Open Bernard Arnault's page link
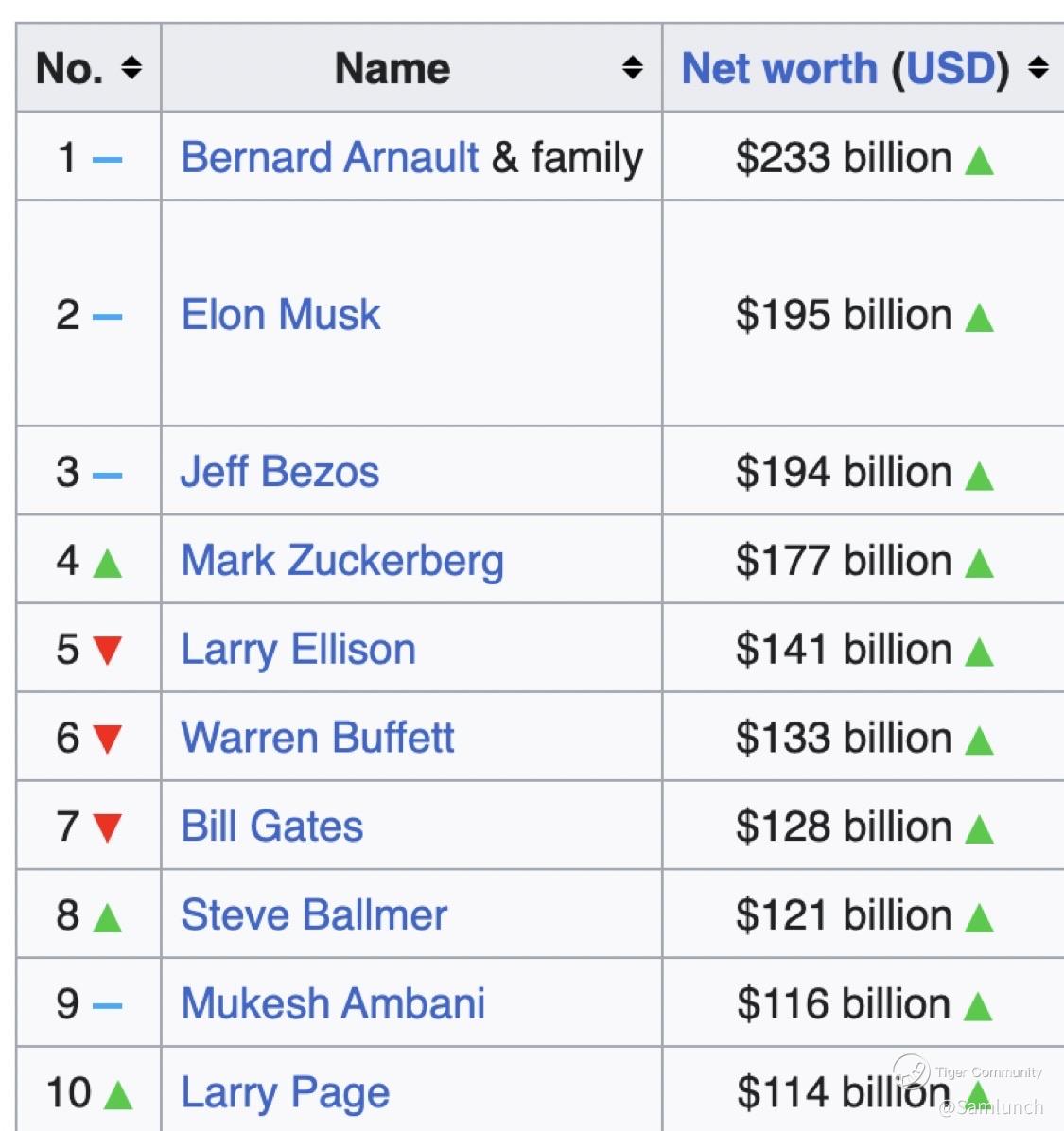The width and height of the screenshot is (1064, 1131). [x=329, y=157]
